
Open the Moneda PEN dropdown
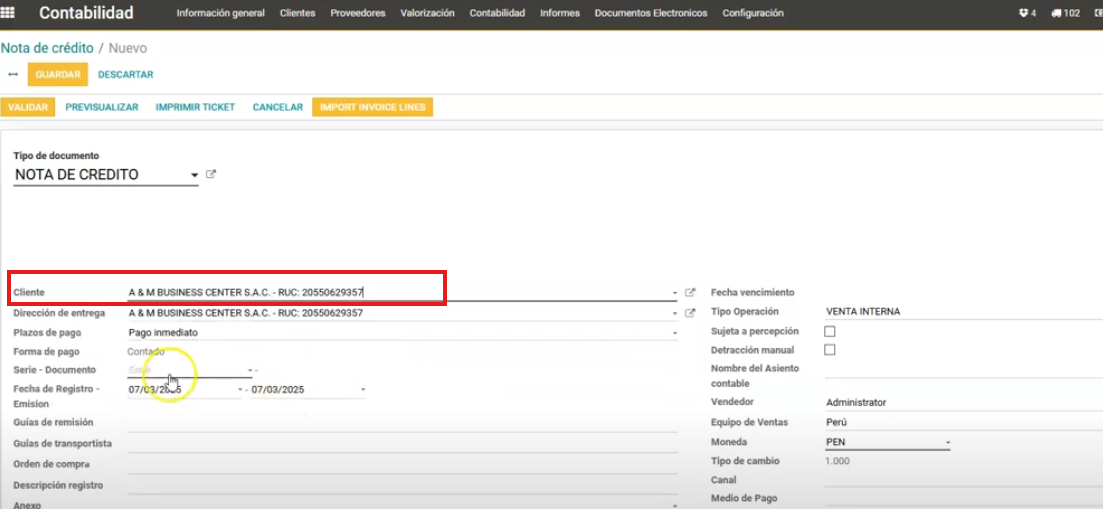point(946,442)
